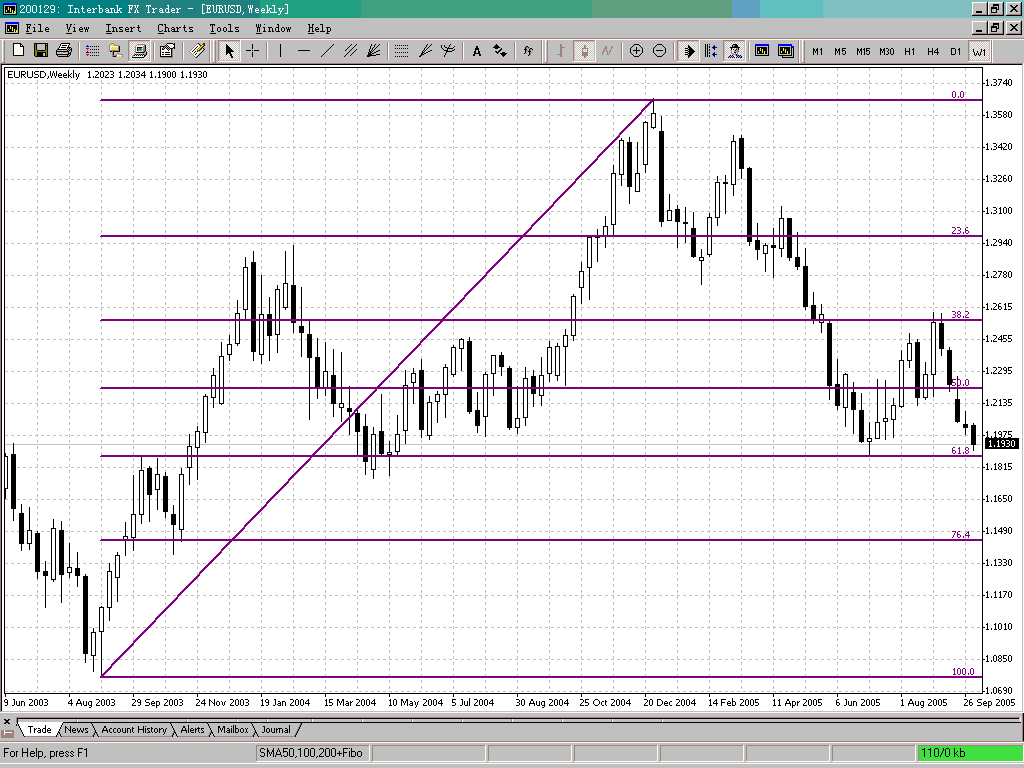1024x768 pixels.
Task: Draw a horizontal line on the chart
Action: 304,51
